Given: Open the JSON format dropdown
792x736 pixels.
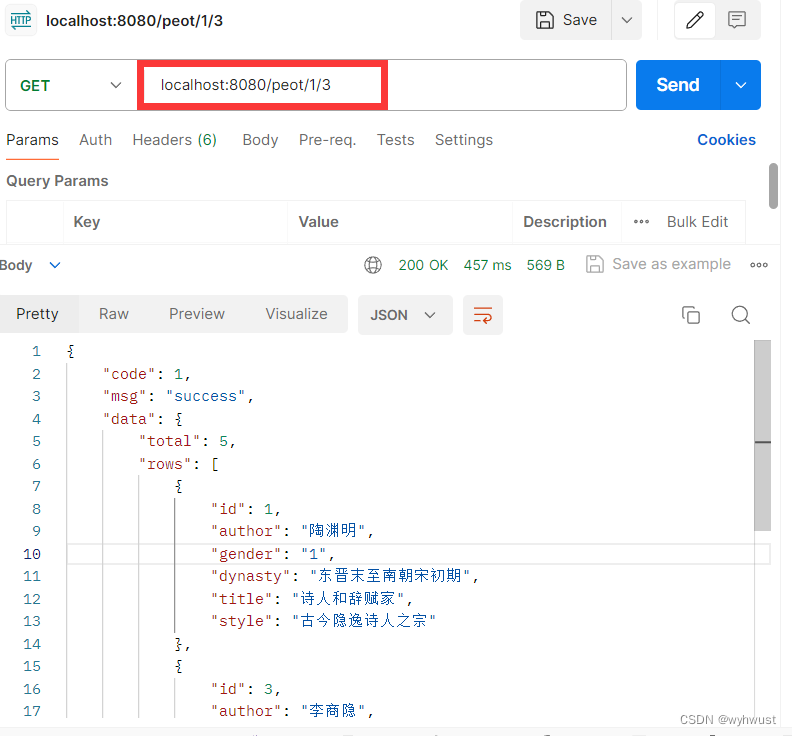Looking at the screenshot, I should [x=405, y=315].
